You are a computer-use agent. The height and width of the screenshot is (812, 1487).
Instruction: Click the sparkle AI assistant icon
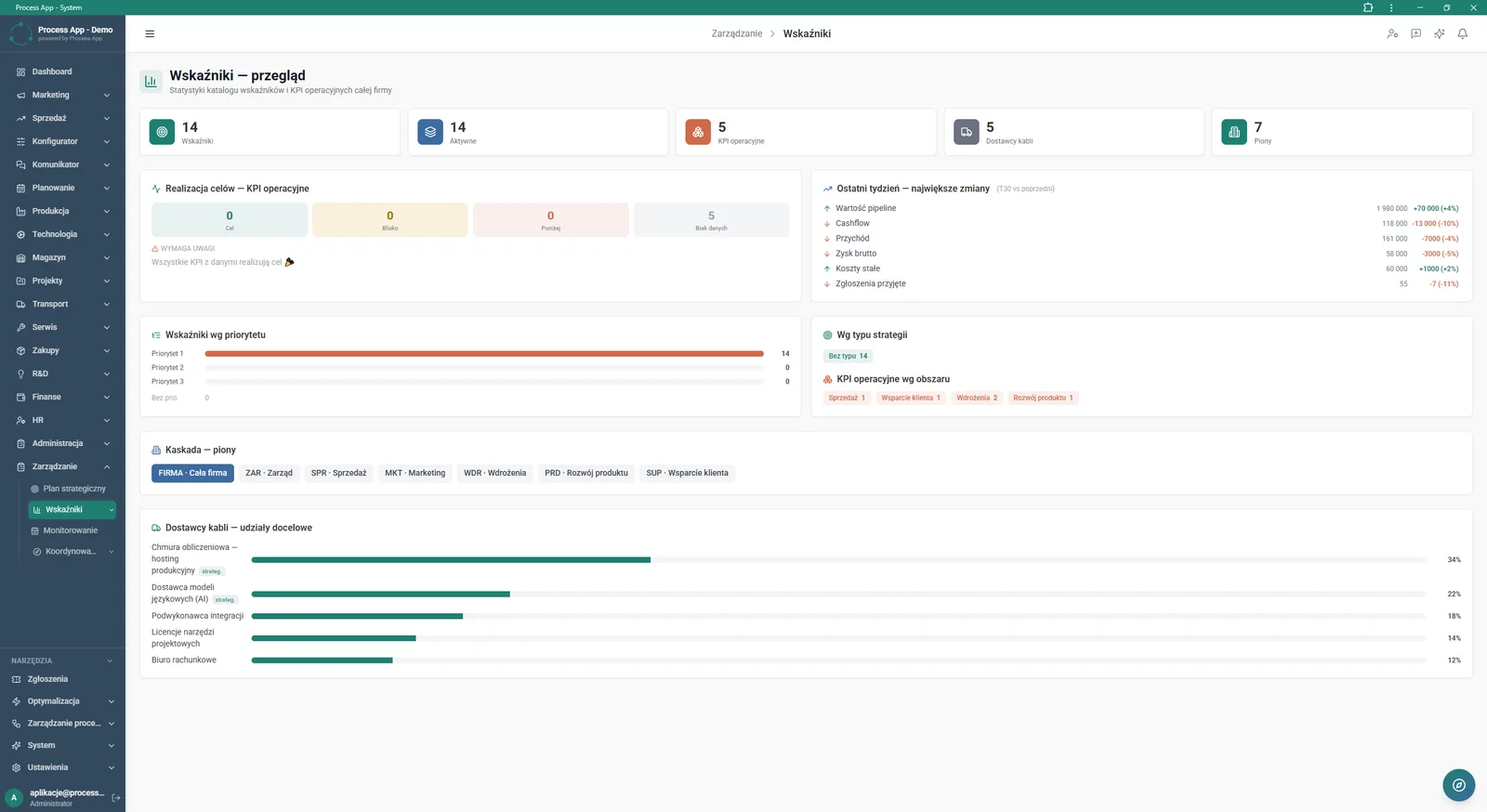pos(1439,33)
